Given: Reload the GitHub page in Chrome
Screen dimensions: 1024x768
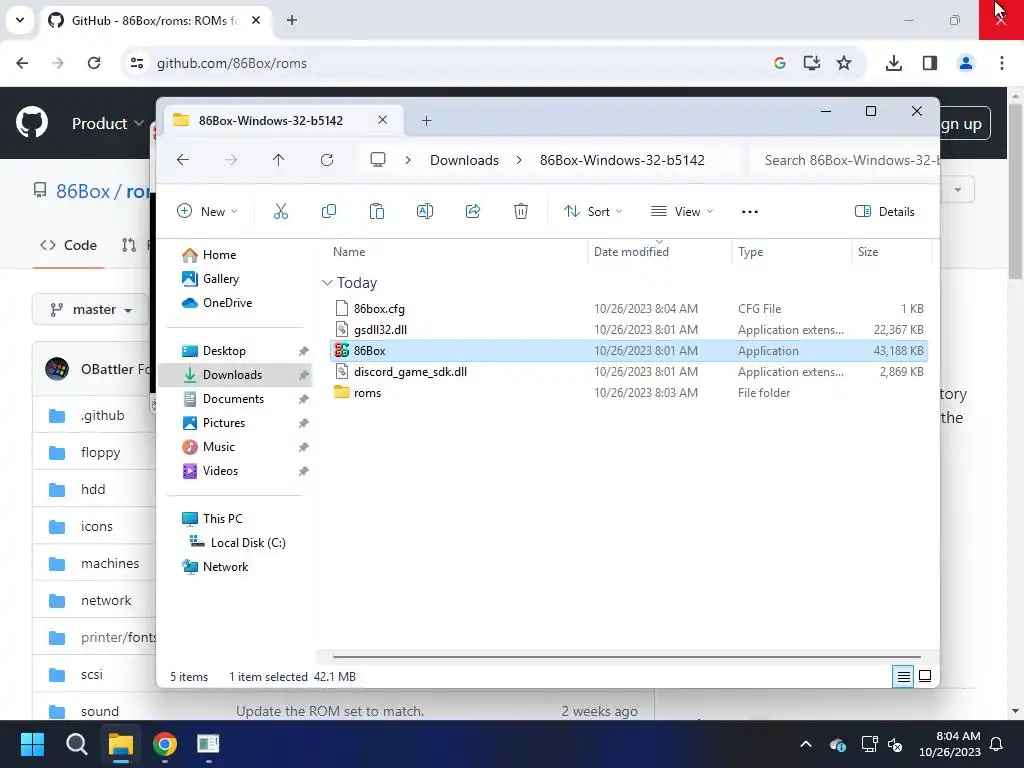Looking at the screenshot, I should [x=94, y=63].
